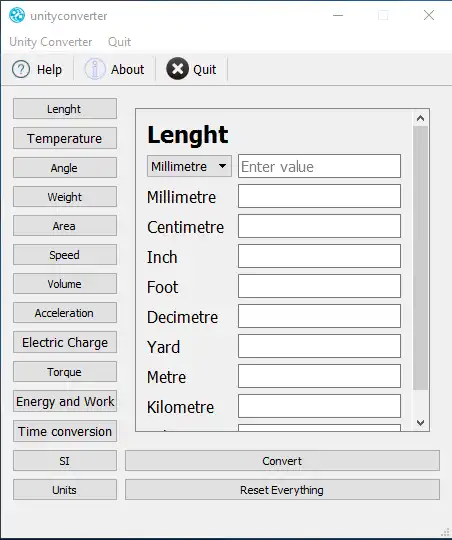The width and height of the screenshot is (452, 540).
Task: Click the Kilometre result field
Action: (319, 406)
